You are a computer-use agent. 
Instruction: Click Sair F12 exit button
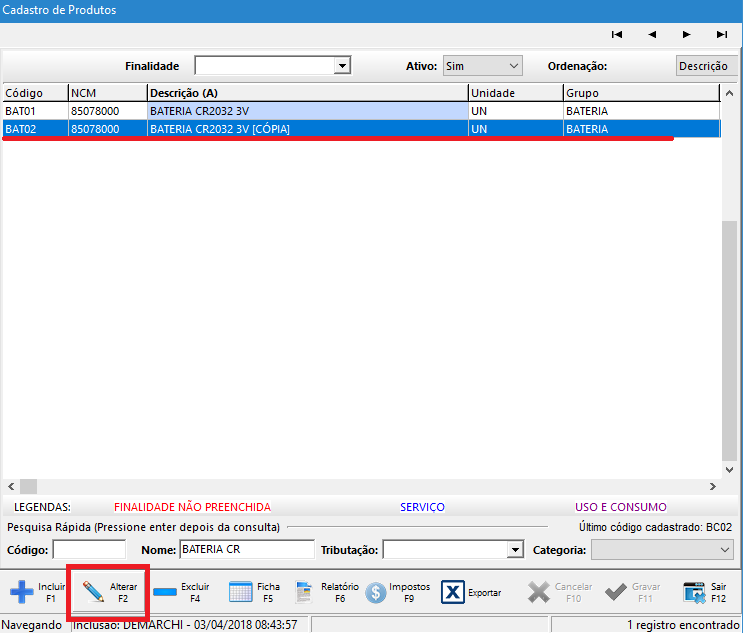pyautogui.click(x=705, y=592)
